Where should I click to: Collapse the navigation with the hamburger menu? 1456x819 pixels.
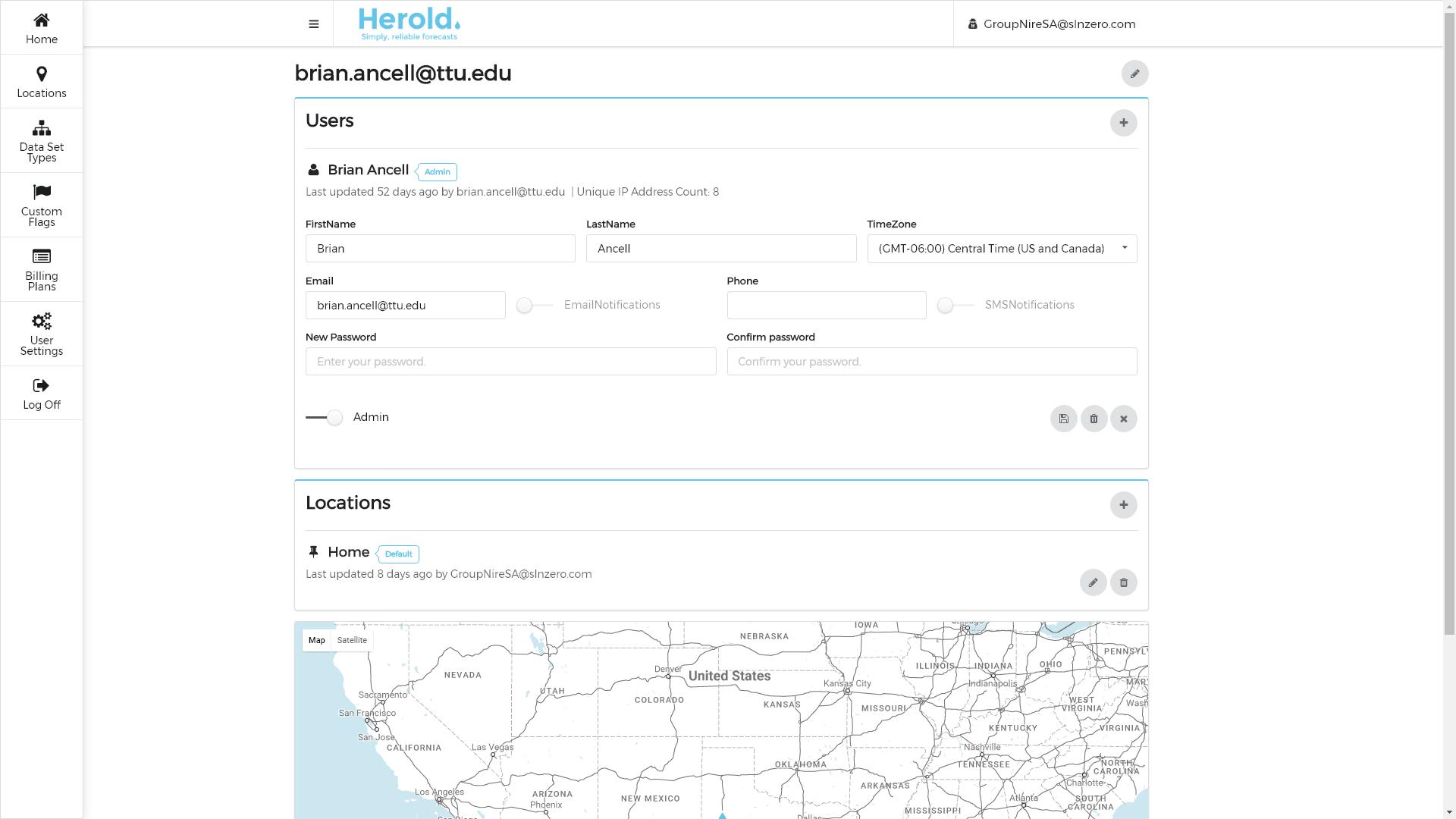click(313, 24)
